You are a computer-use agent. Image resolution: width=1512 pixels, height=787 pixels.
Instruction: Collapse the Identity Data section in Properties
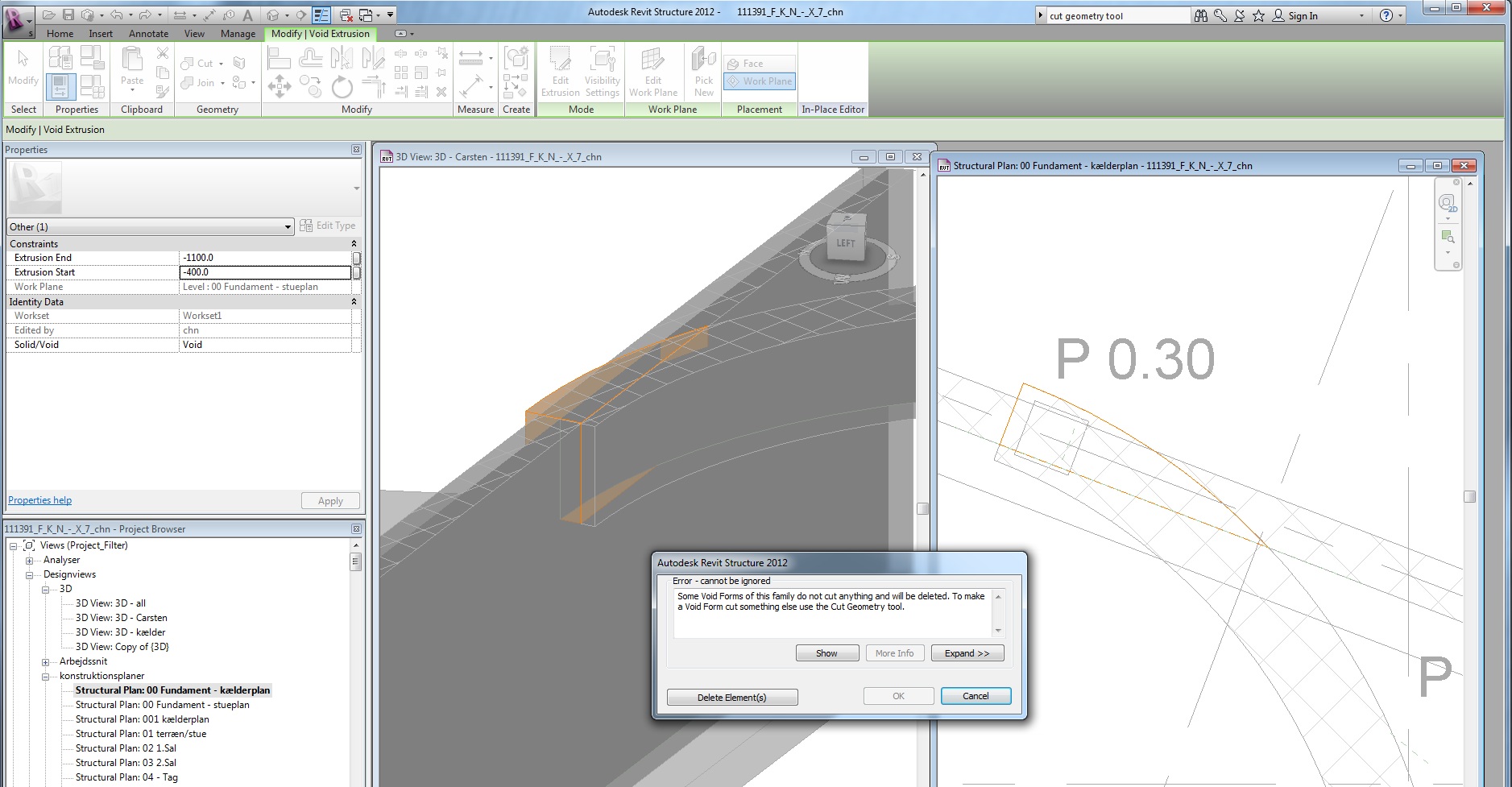pyautogui.click(x=354, y=301)
